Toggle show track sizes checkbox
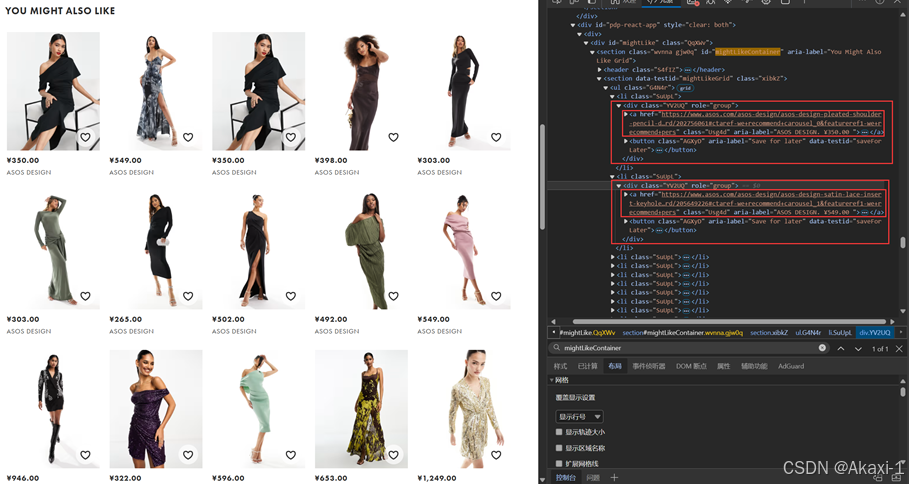Screen dimensions: 909x484 click(559, 432)
